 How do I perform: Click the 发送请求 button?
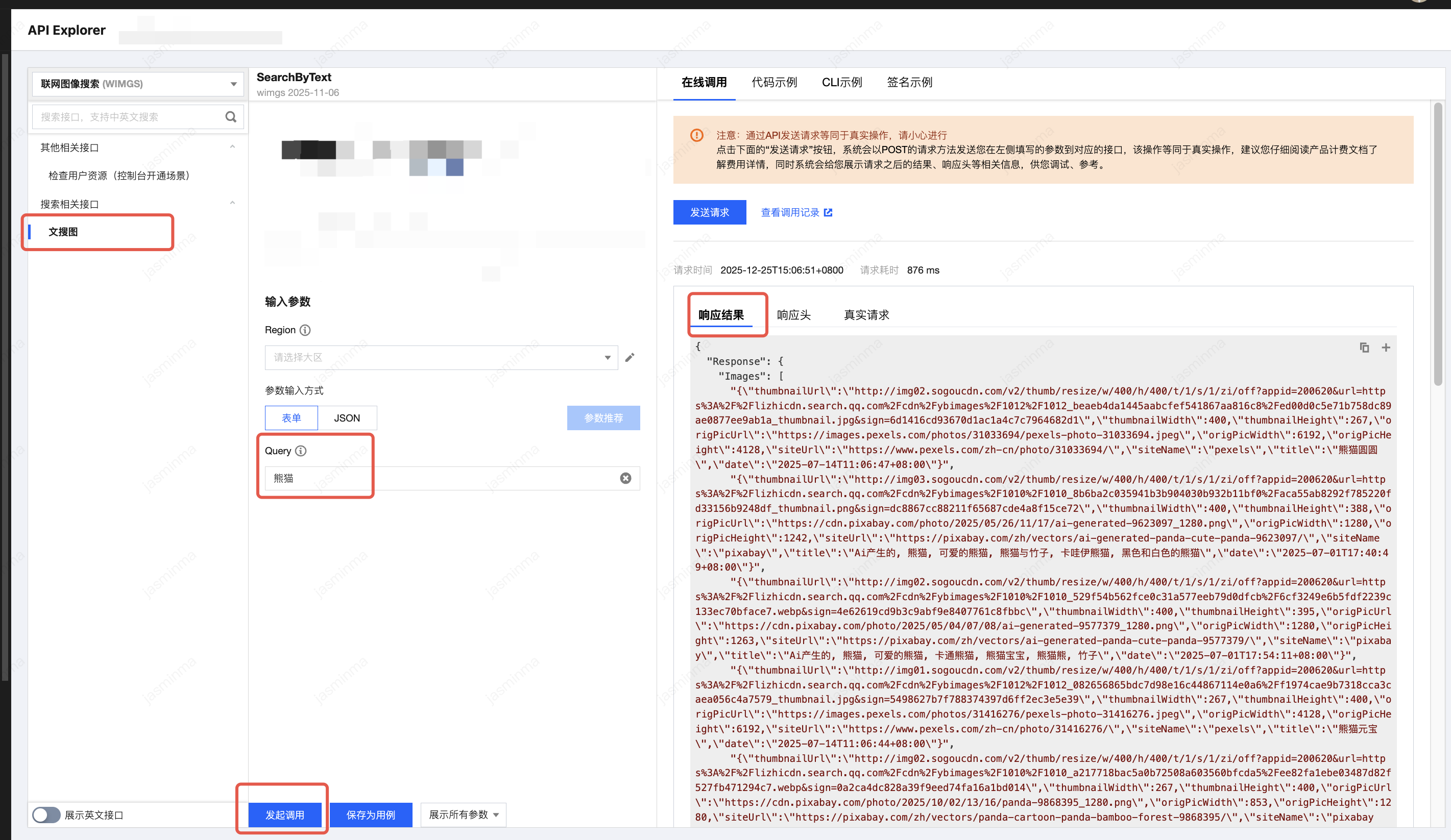(x=709, y=213)
